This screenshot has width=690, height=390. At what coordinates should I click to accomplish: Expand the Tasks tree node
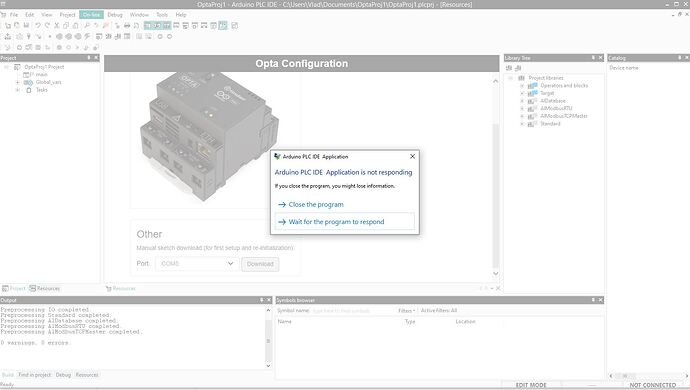pos(18,90)
